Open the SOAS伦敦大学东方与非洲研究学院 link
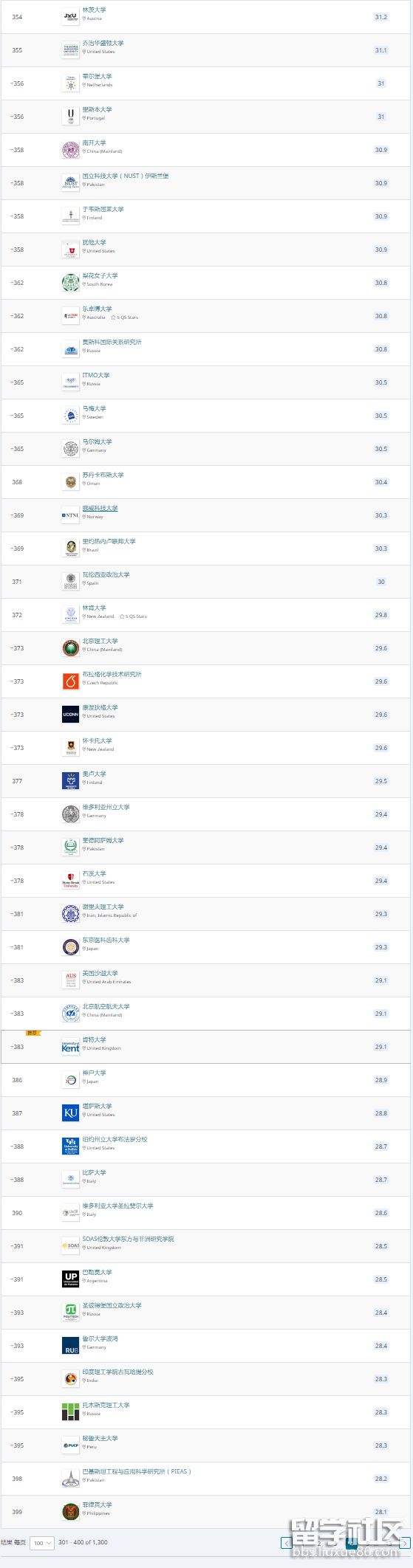 (x=128, y=1239)
